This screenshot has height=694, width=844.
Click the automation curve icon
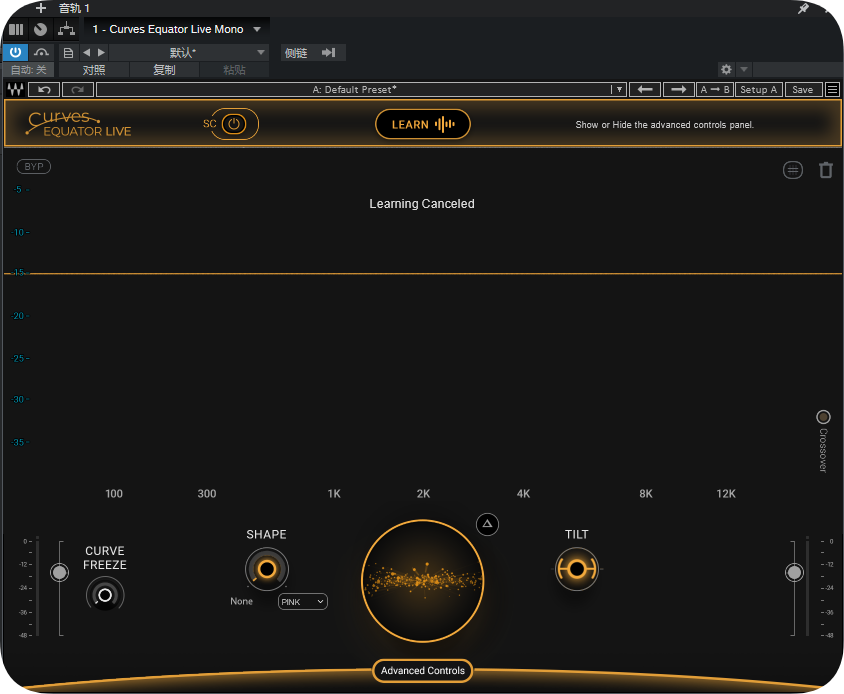[x=41, y=52]
